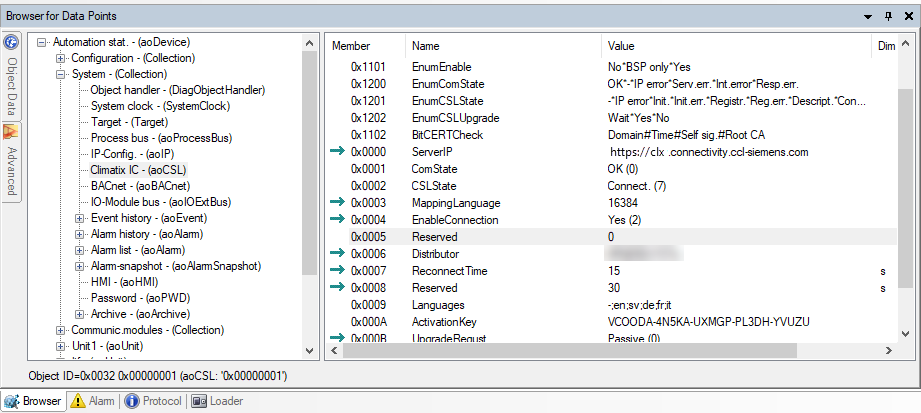Viewport: 921px width, 413px height.
Task: Click the writable arrow icon for Distributor
Action: [x=338, y=254]
